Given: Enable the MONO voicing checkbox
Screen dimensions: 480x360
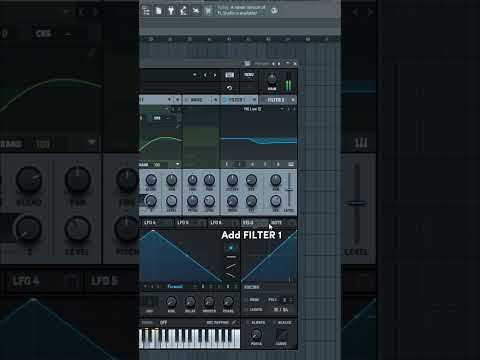Looking at the screenshot, I should [x=247, y=300].
